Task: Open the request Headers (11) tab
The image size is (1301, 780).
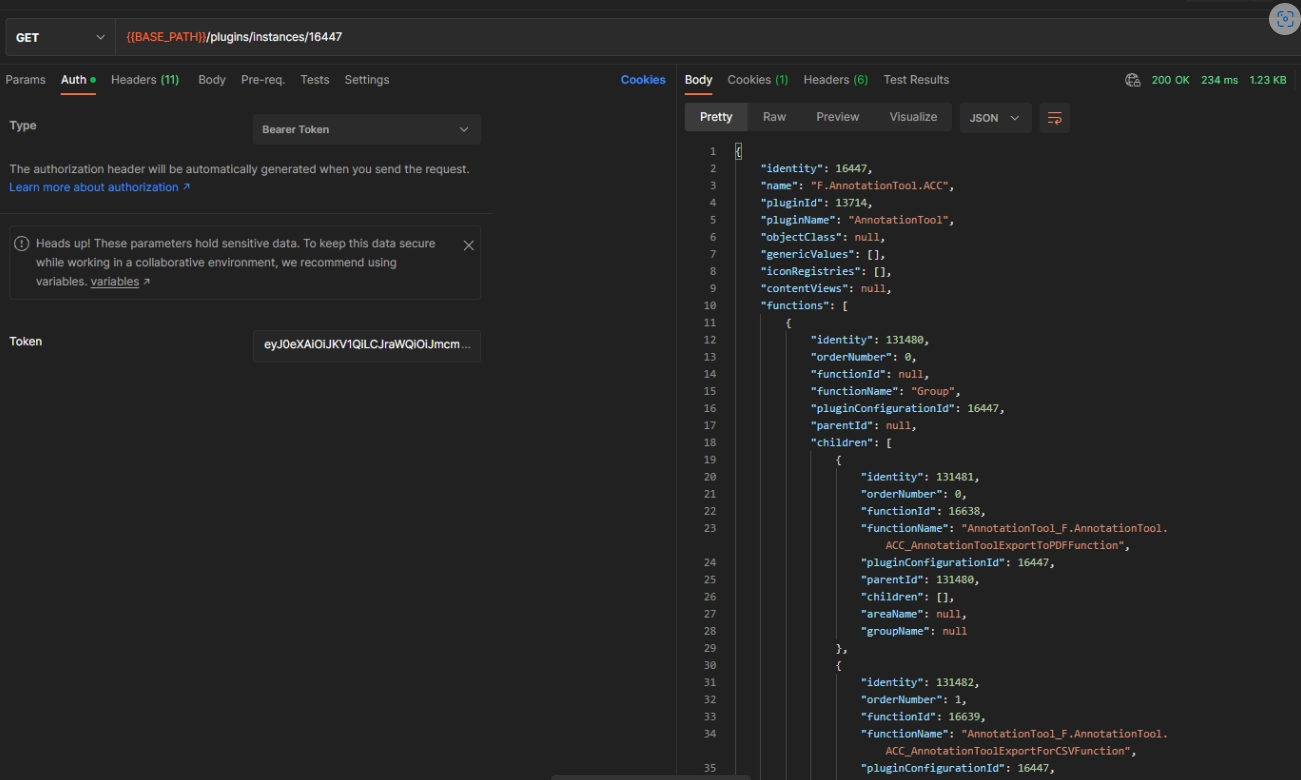Action: [x=145, y=80]
